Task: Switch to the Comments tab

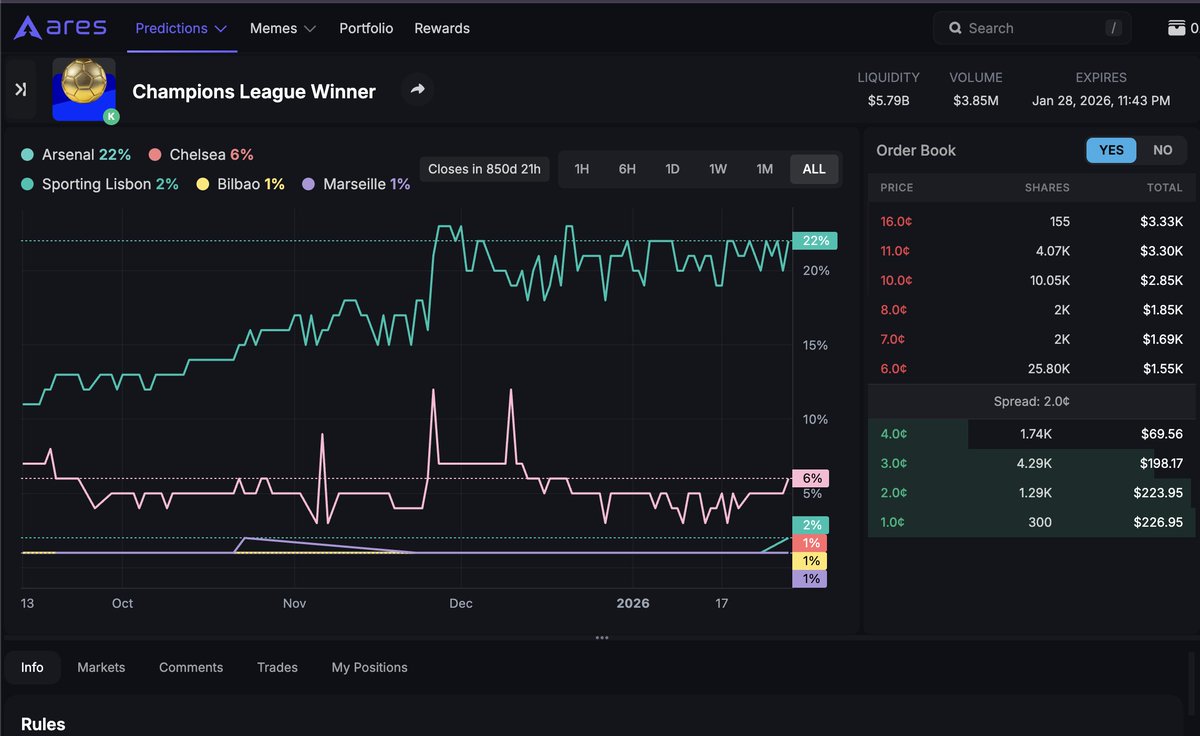Action: tap(191, 667)
